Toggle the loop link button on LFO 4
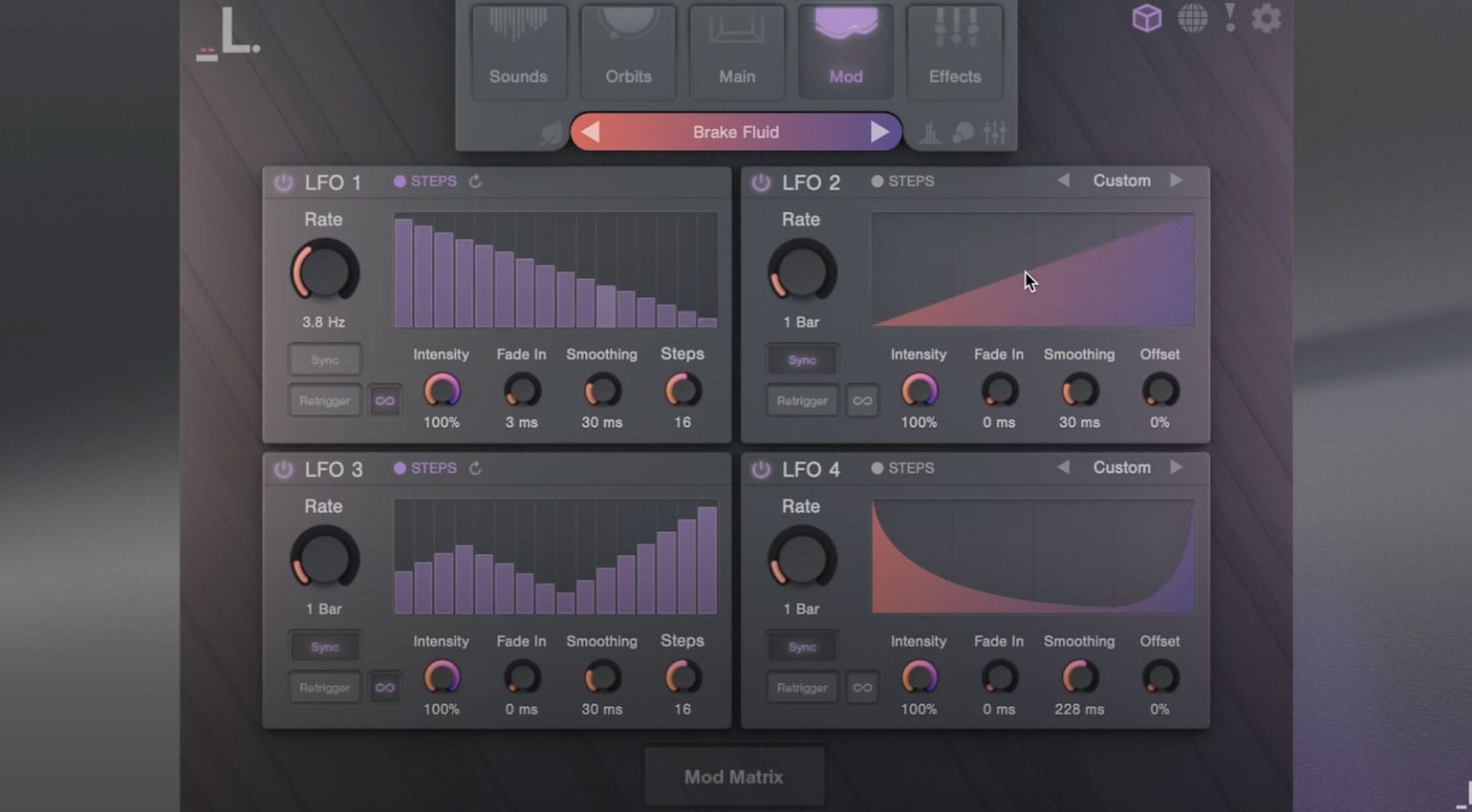This screenshot has width=1472, height=812. tap(862, 688)
